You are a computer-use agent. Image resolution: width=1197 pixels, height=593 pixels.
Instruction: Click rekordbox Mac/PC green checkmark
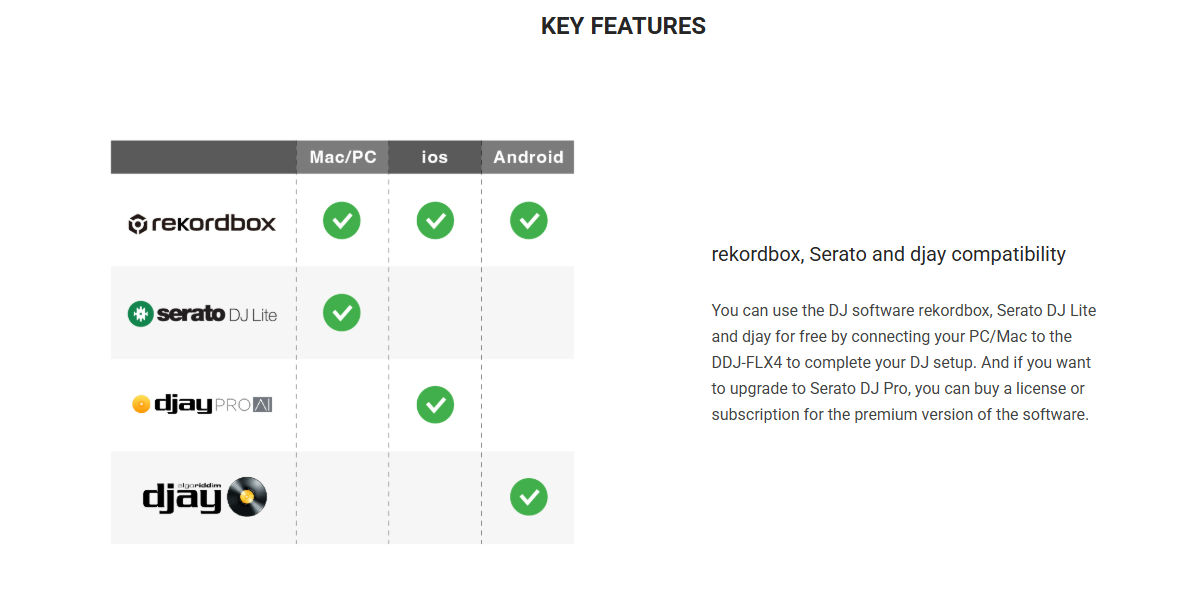tap(341, 220)
